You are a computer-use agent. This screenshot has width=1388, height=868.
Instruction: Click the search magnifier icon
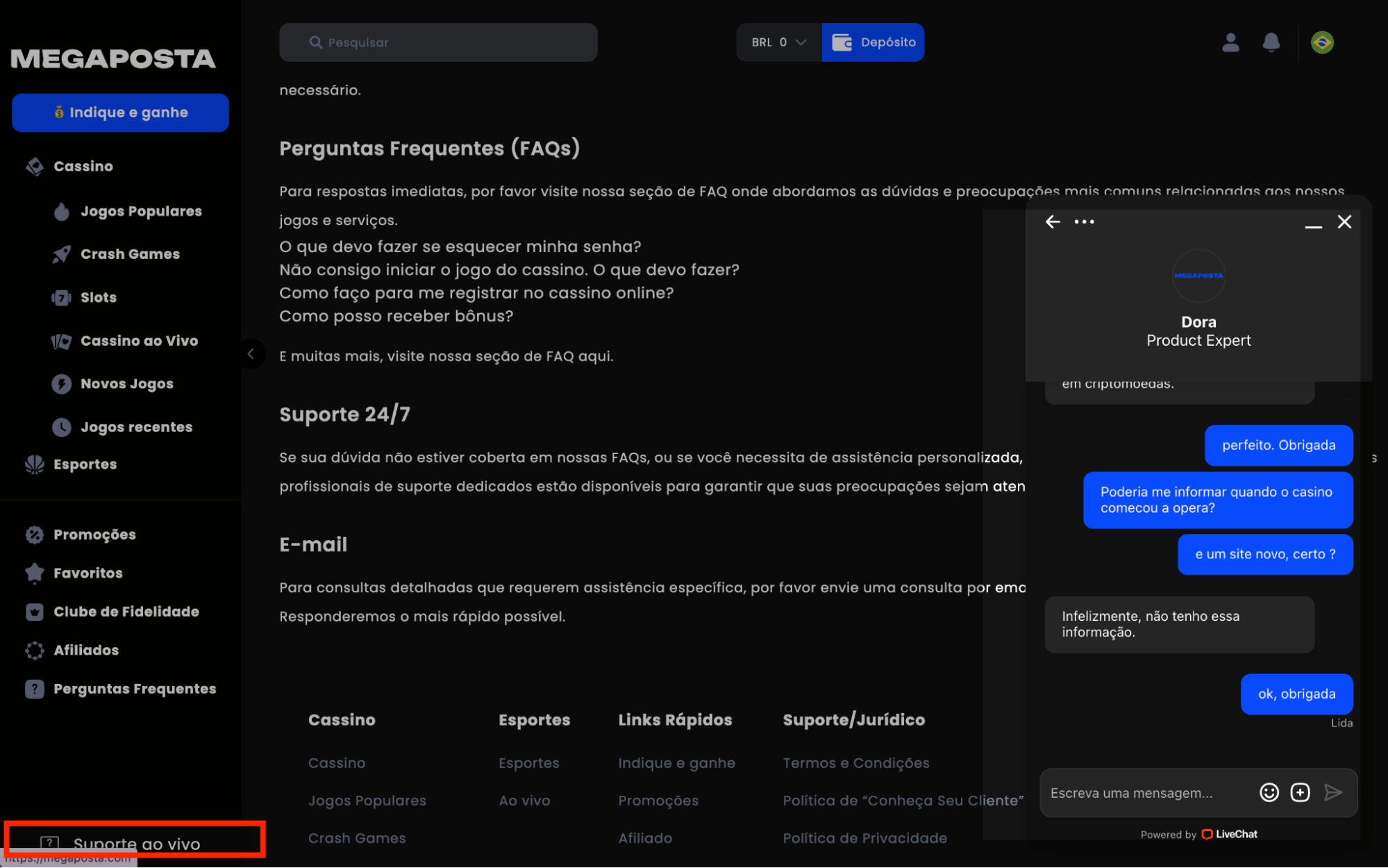coord(316,42)
